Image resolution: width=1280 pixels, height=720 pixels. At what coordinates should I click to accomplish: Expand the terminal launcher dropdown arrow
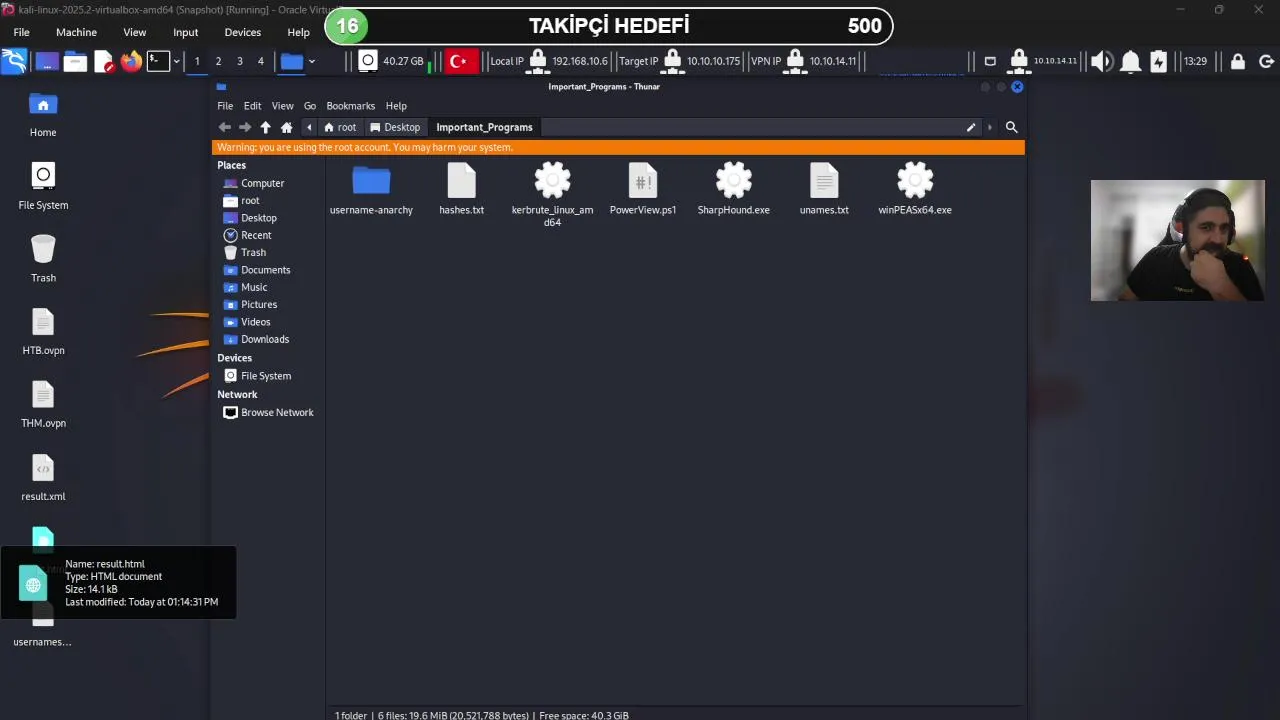[x=177, y=61]
